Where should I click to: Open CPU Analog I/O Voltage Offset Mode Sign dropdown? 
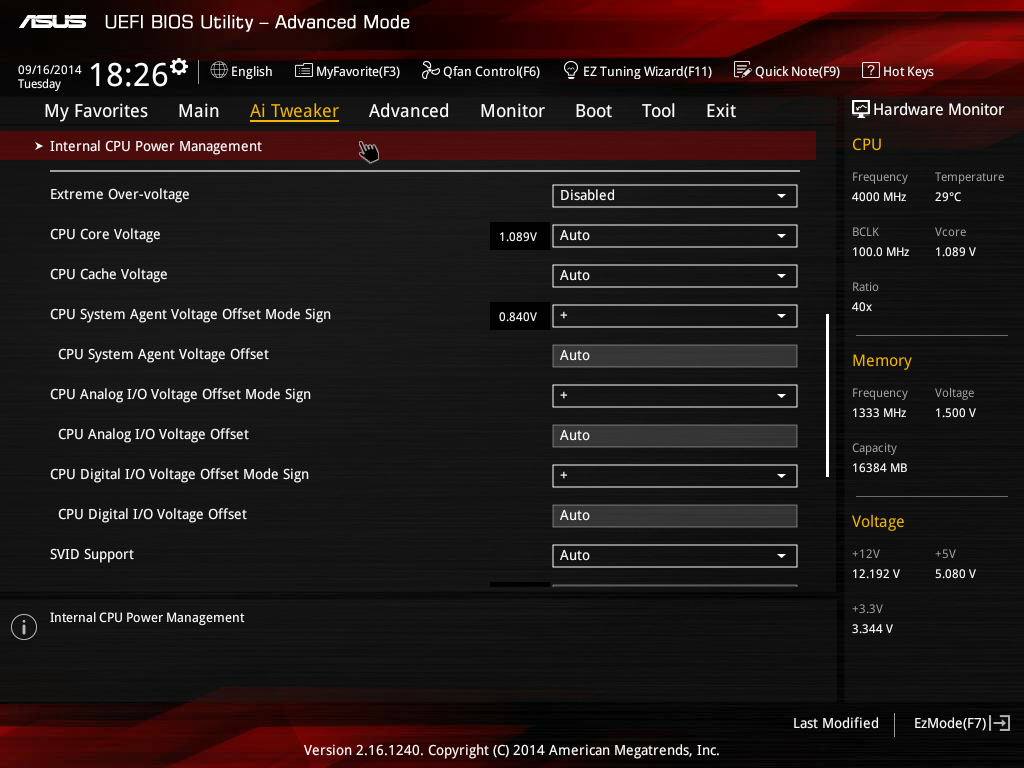(675, 396)
